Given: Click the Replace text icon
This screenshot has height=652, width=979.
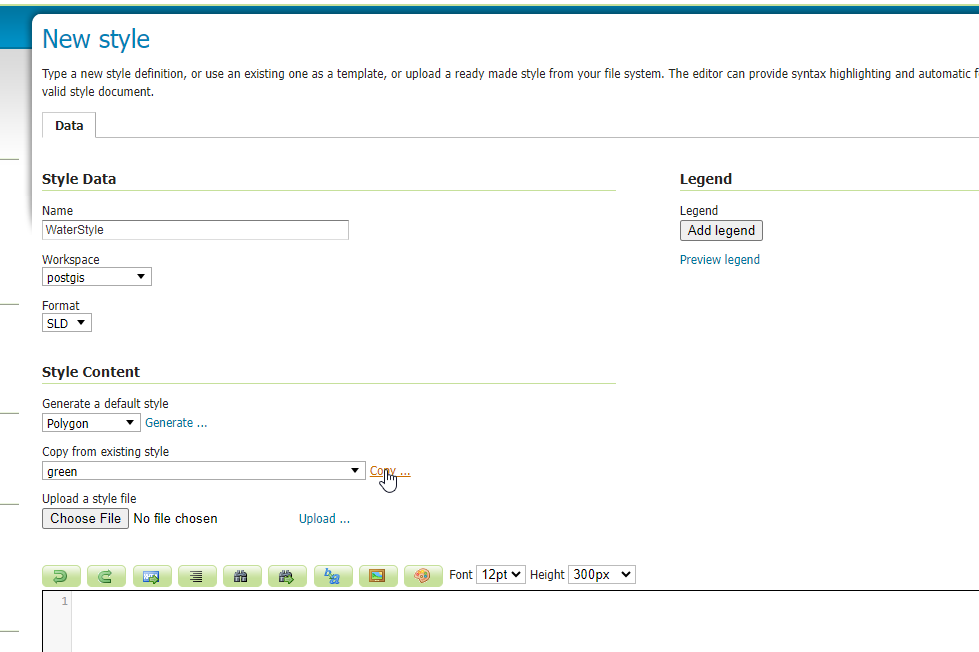Looking at the screenshot, I should pyautogui.click(x=333, y=576).
